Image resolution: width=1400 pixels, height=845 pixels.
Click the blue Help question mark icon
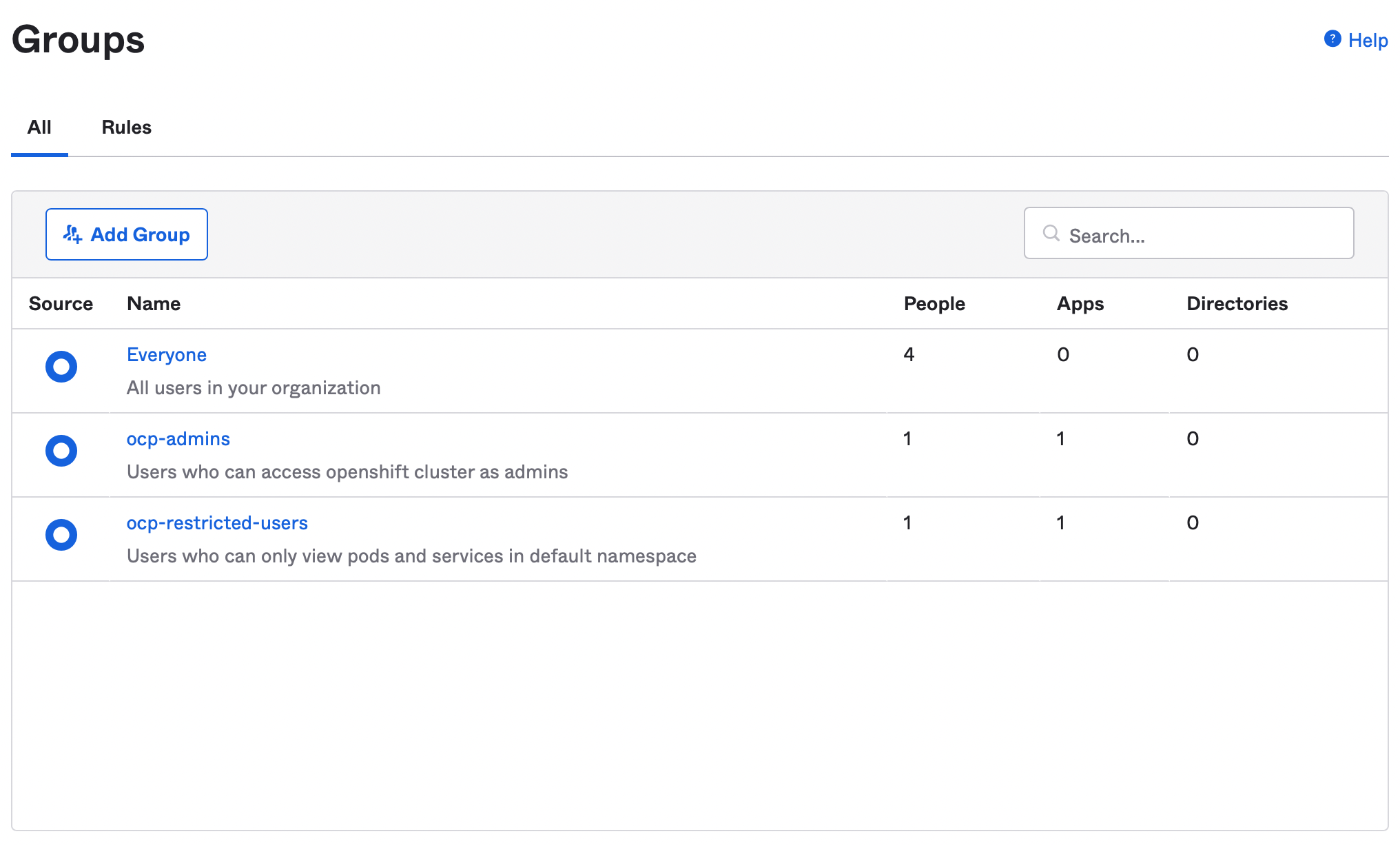click(x=1332, y=39)
